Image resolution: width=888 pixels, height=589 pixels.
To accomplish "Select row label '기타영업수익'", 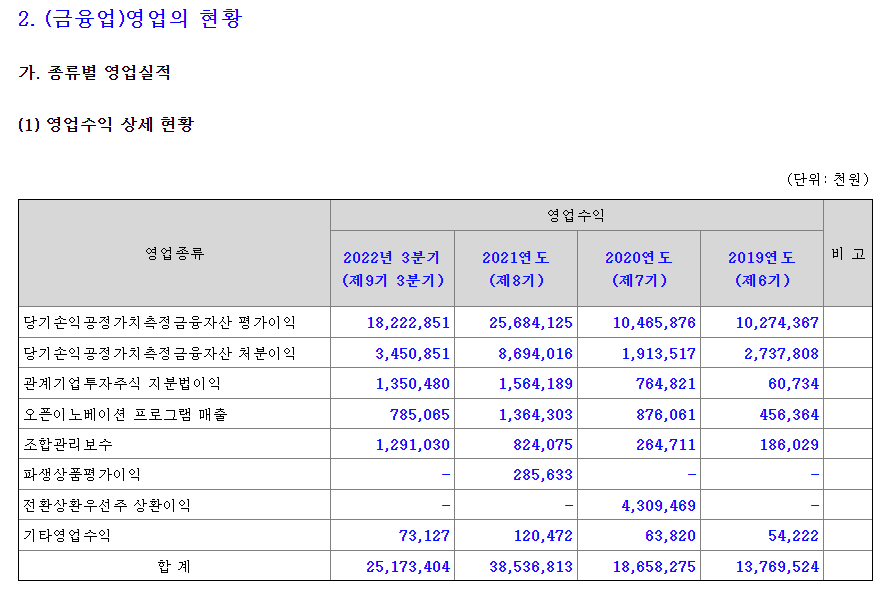I will (x=67, y=535).
